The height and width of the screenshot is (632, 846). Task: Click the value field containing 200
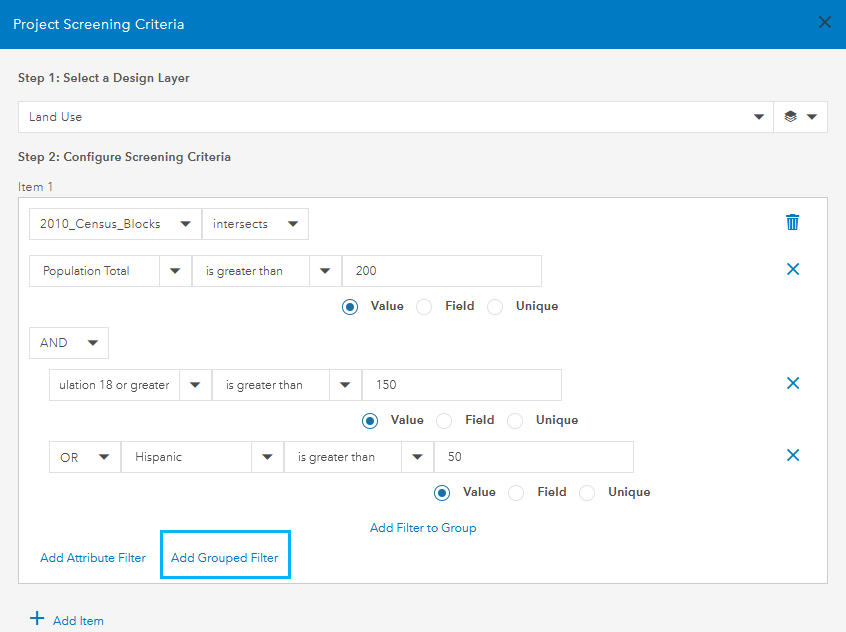coord(441,271)
